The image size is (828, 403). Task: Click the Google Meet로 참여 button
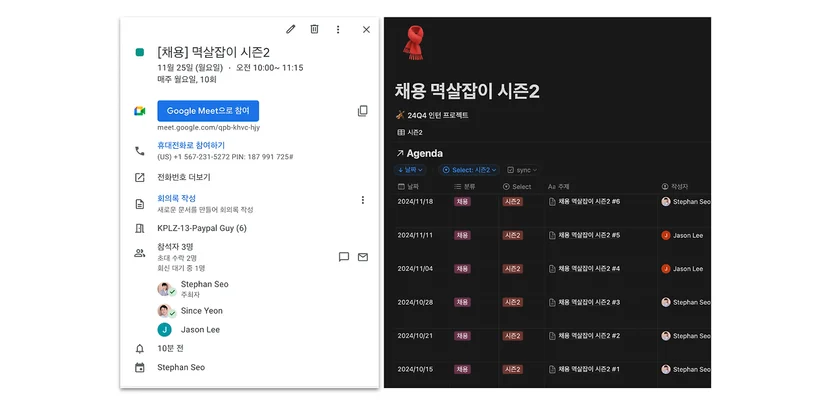pyautogui.click(x=208, y=111)
